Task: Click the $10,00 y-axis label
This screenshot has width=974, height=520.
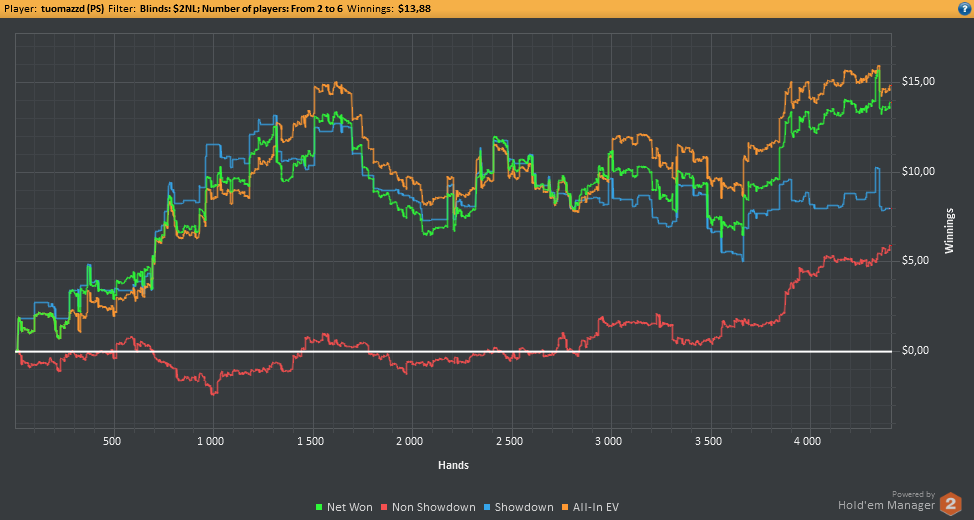Action: 916,171
